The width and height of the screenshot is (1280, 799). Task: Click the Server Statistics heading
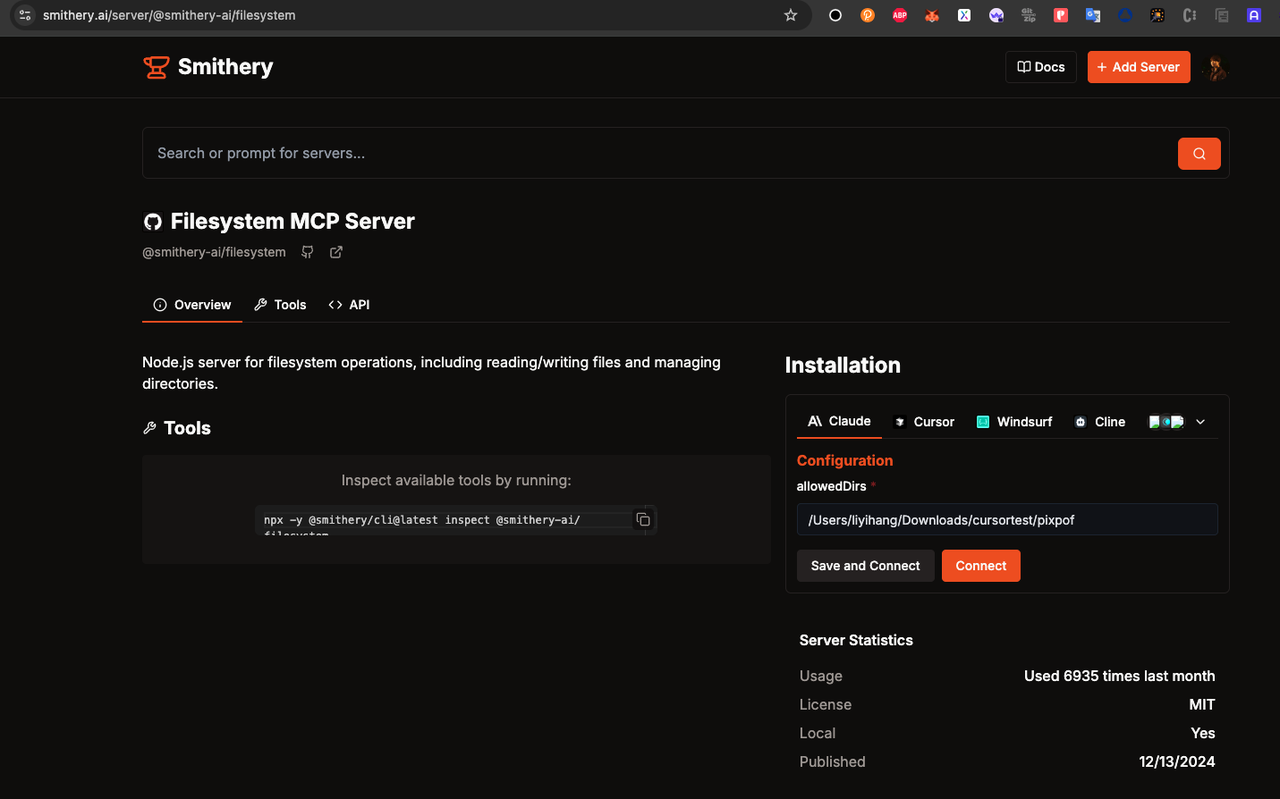click(x=856, y=640)
